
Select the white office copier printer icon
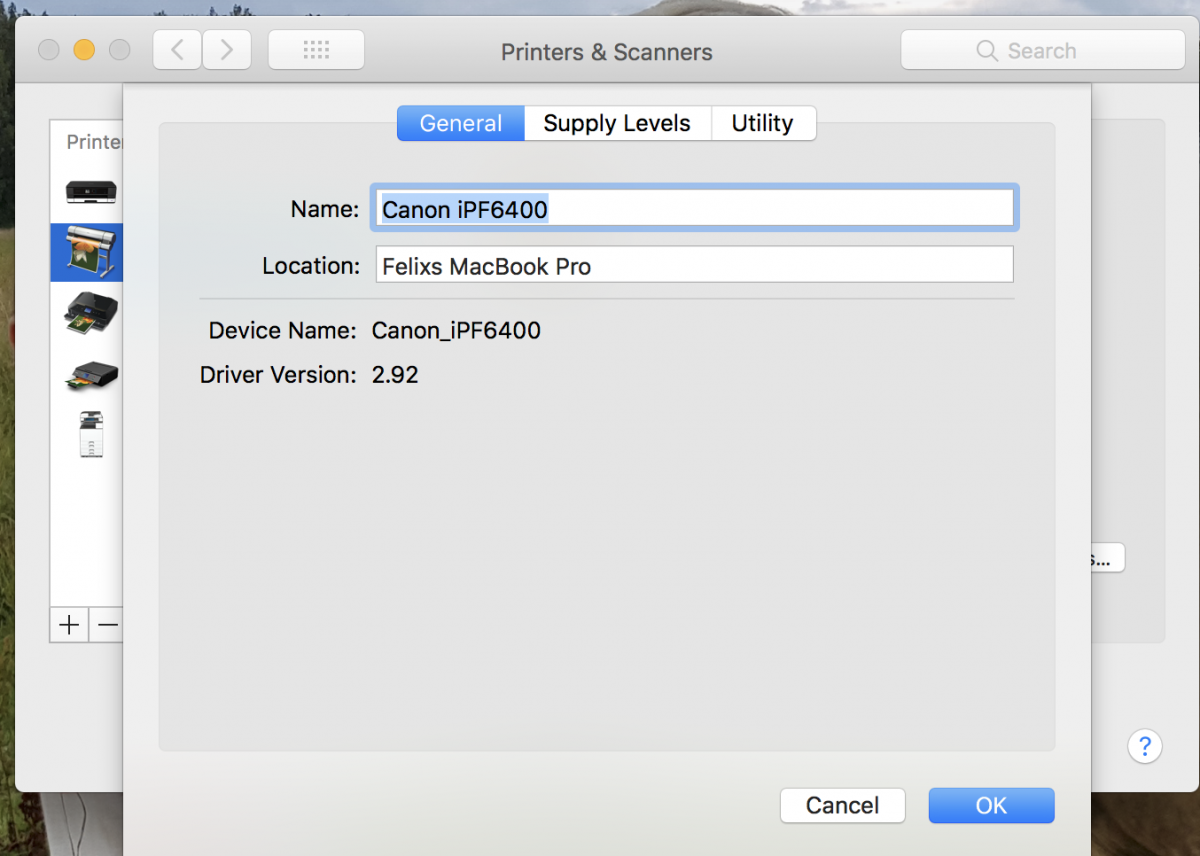[91, 435]
